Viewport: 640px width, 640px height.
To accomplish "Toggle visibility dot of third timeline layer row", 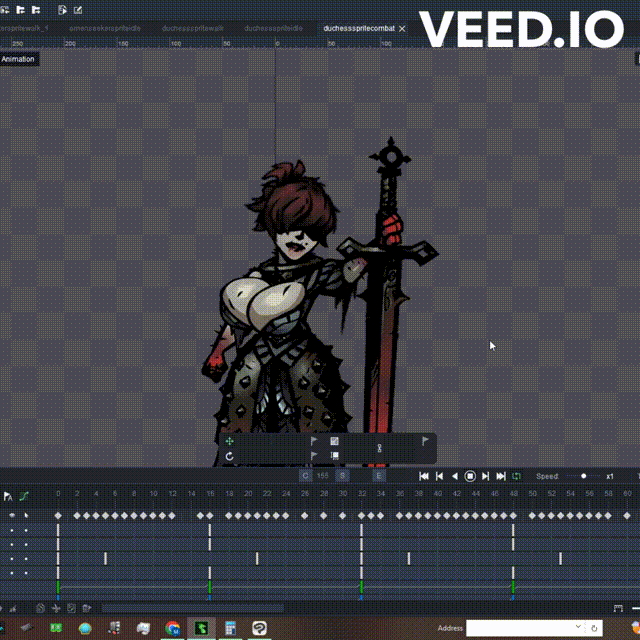I will (12, 559).
